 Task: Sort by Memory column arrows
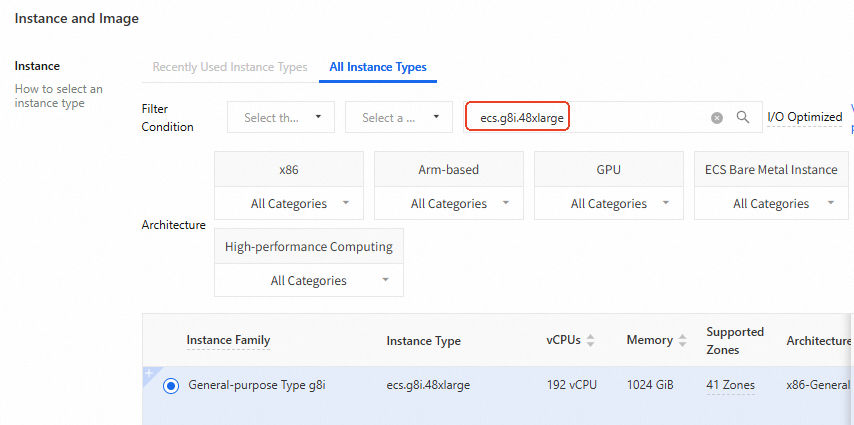pyautogui.click(x=683, y=341)
